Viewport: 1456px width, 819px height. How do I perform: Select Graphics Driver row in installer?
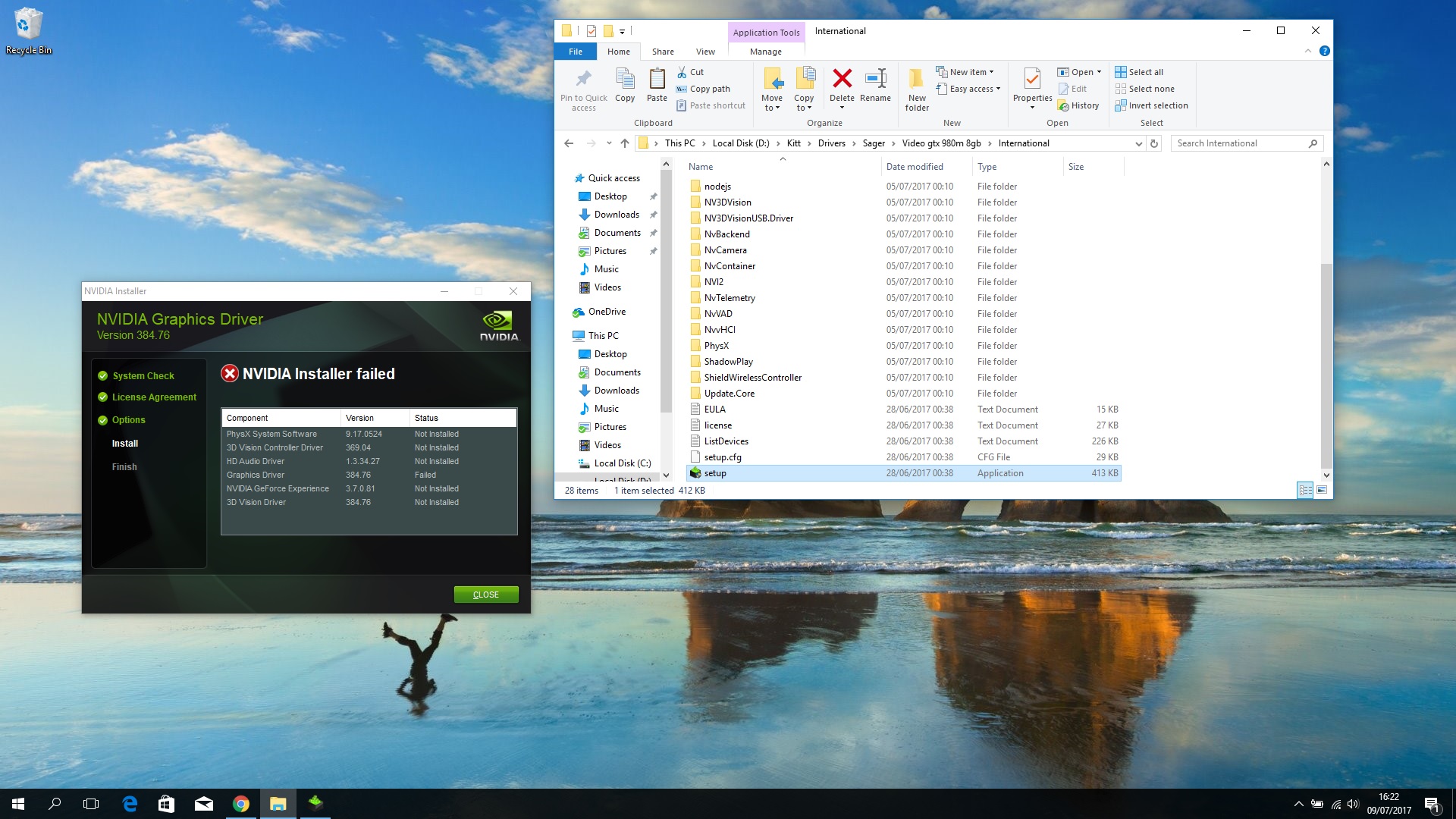369,475
